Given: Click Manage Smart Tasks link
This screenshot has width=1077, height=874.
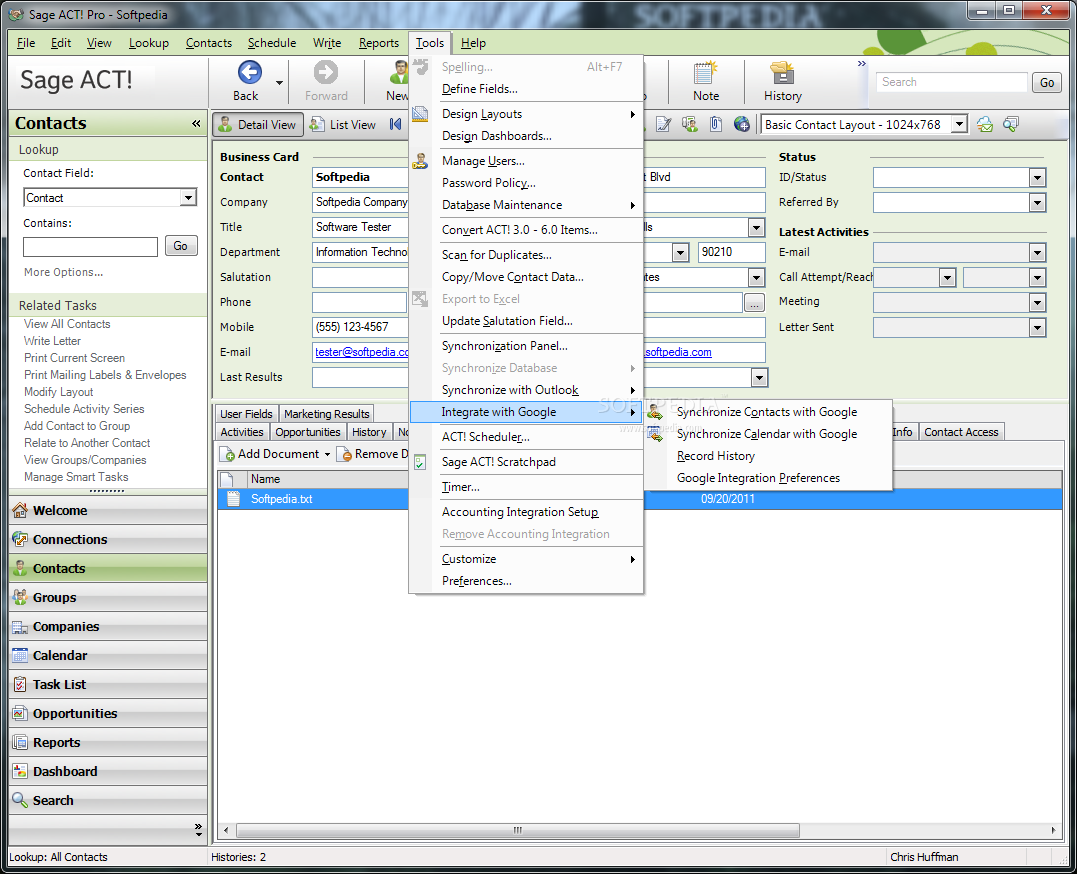Looking at the screenshot, I should [x=76, y=477].
